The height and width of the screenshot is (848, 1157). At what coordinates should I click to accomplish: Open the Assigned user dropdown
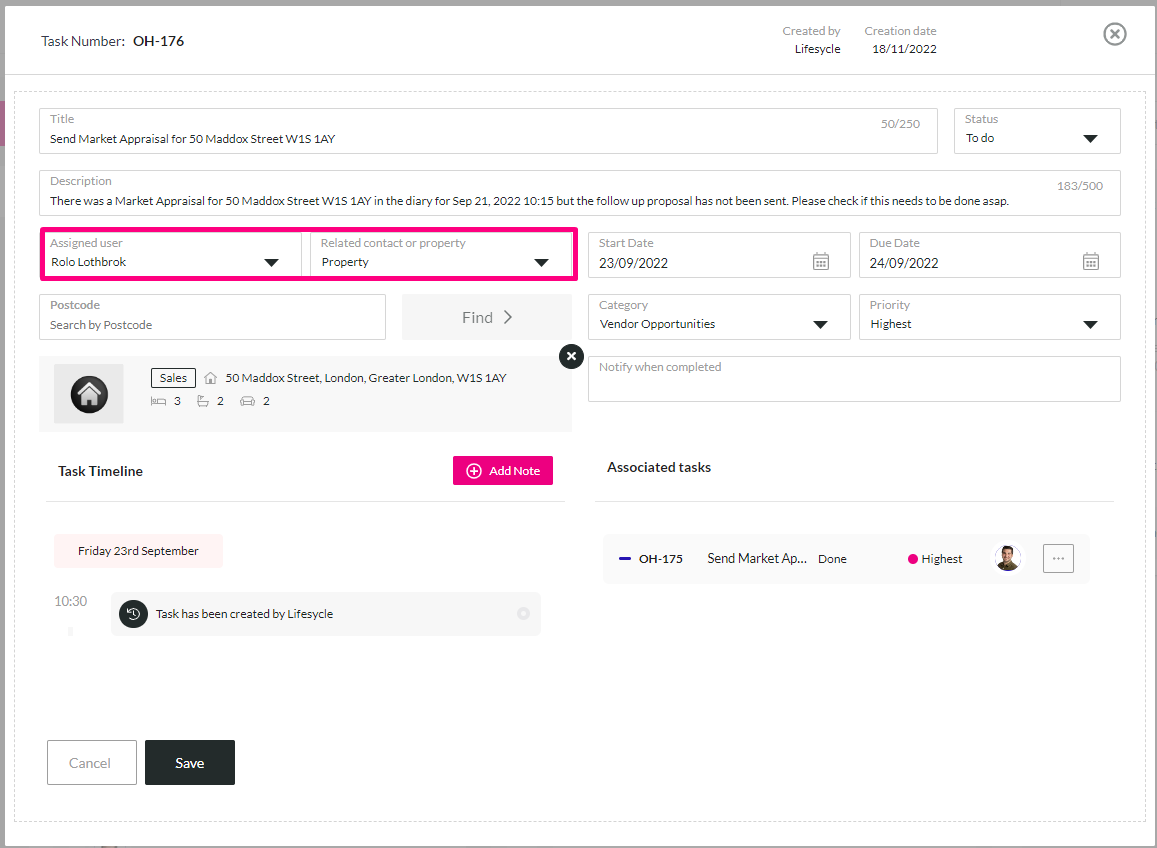click(172, 255)
